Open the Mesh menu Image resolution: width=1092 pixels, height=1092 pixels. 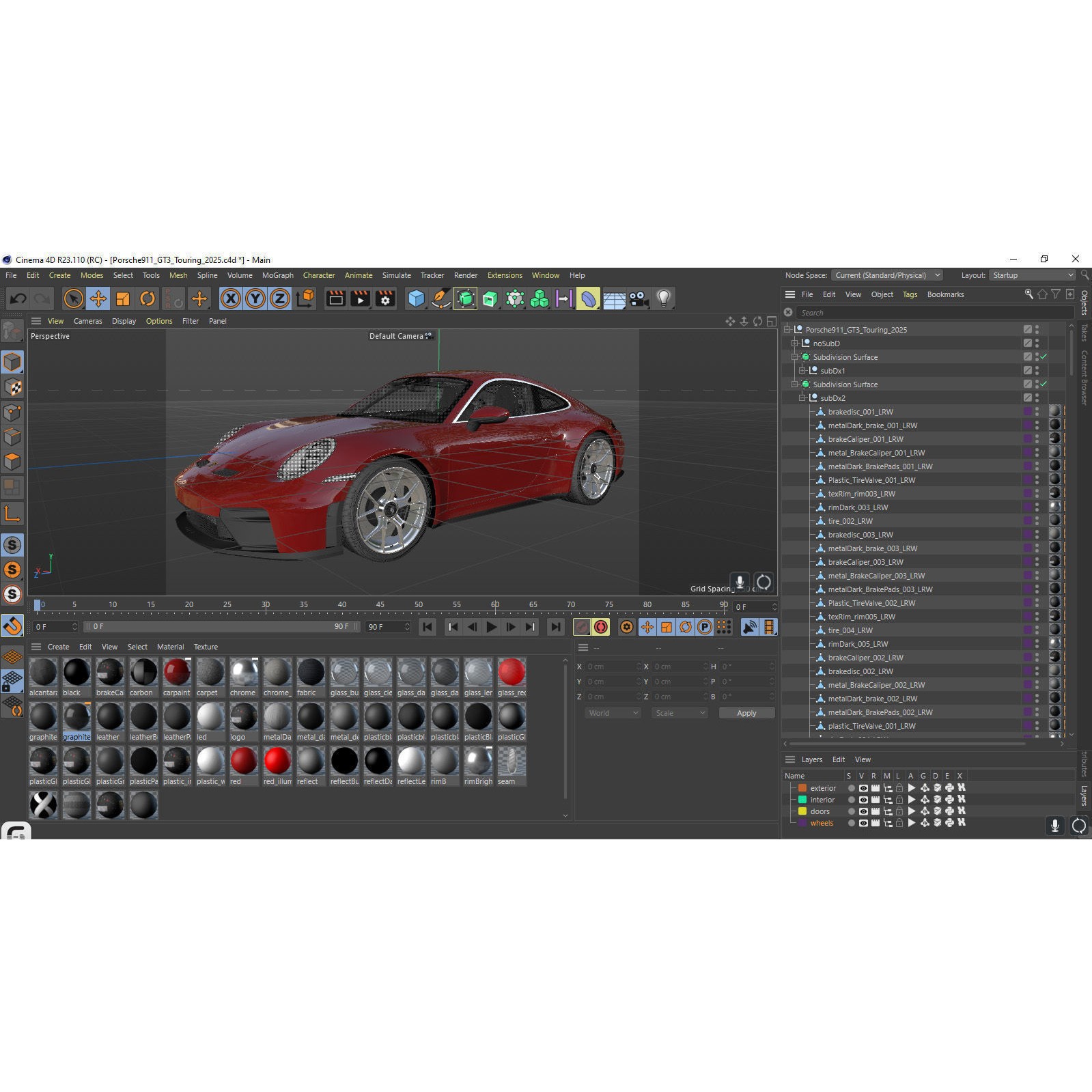tap(178, 275)
